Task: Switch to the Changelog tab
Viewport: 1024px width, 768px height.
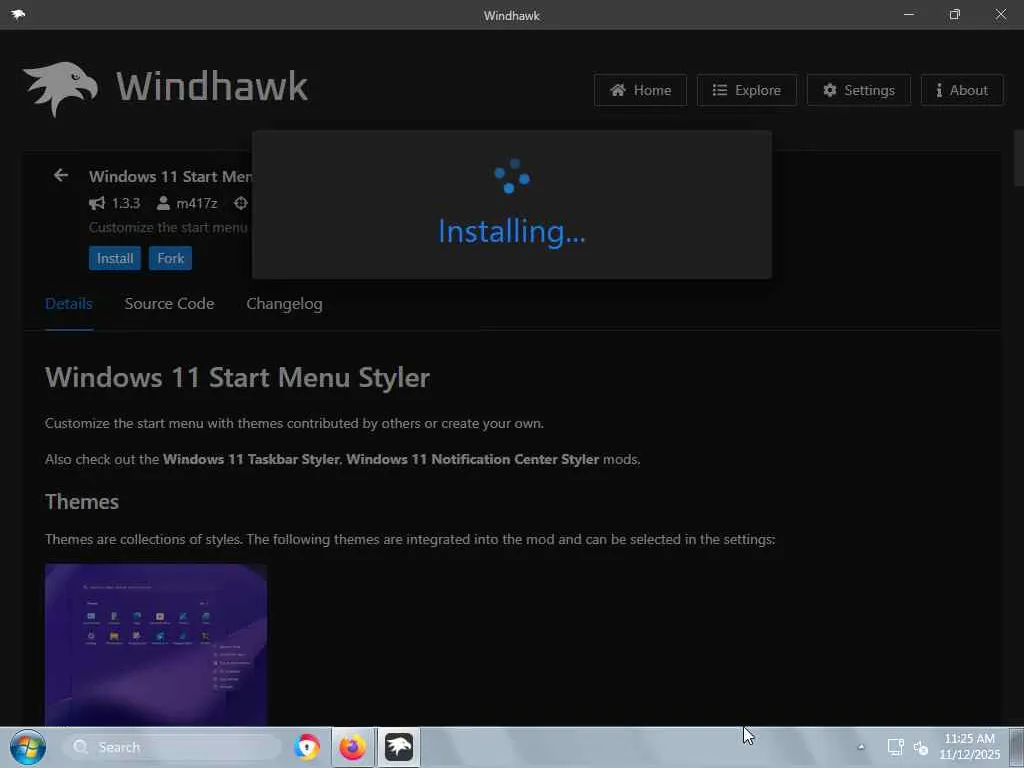Action: pos(284,304)
